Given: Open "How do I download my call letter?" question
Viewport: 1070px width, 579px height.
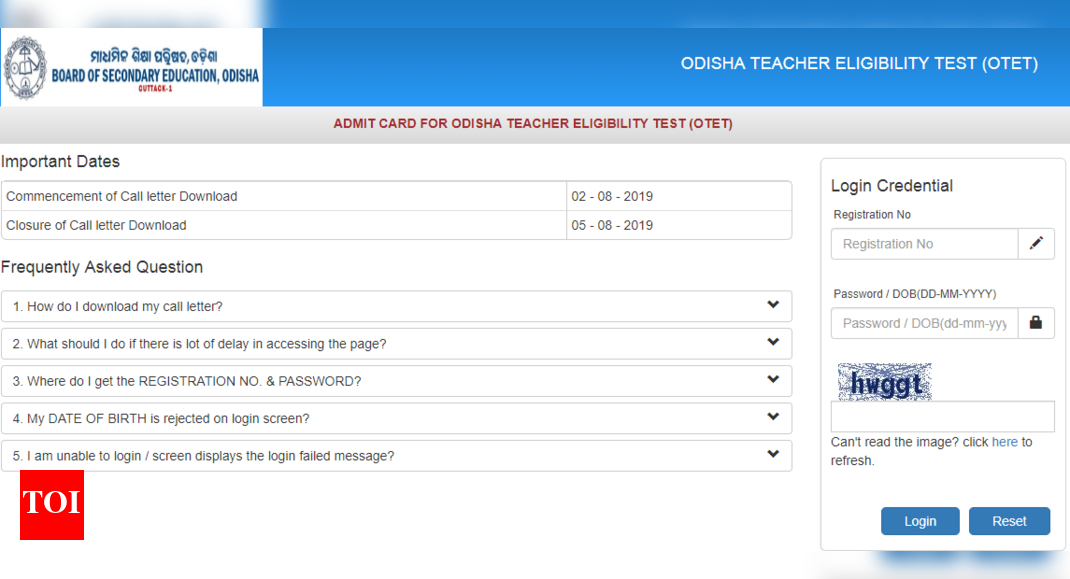Looking at the screenshot, I should 118,306.
